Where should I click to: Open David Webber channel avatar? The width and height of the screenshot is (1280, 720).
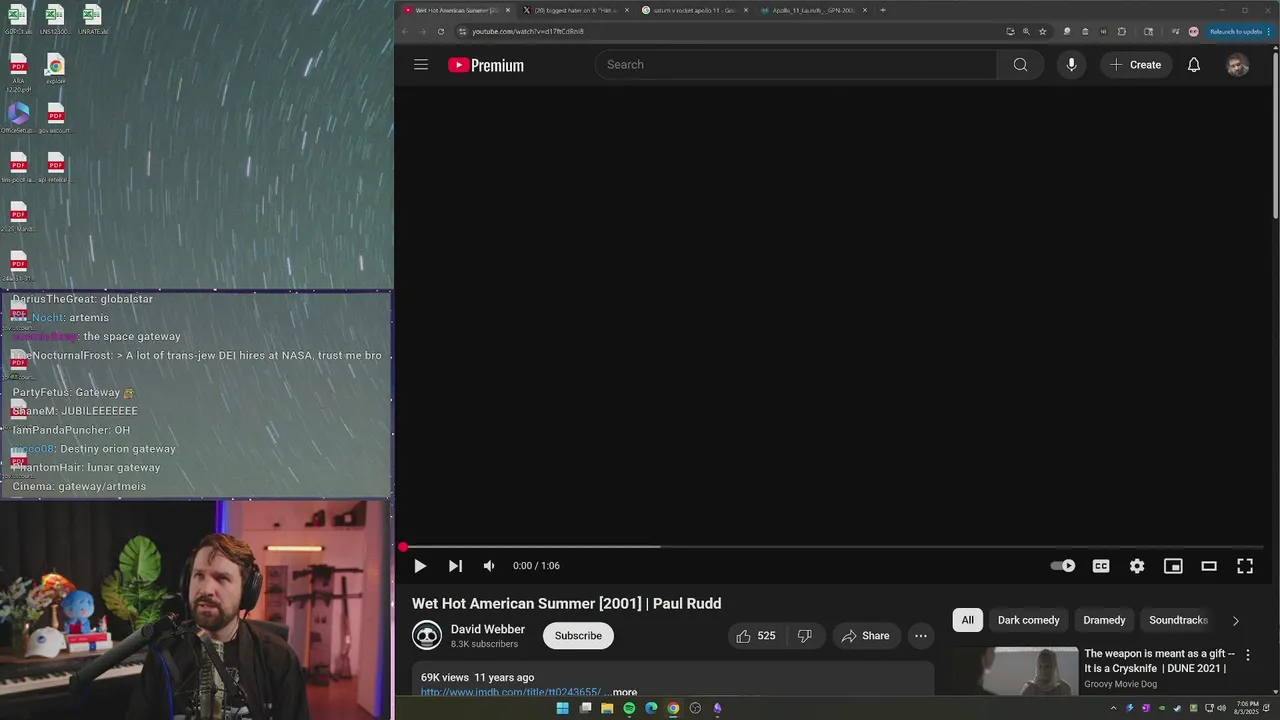point(427,636)
